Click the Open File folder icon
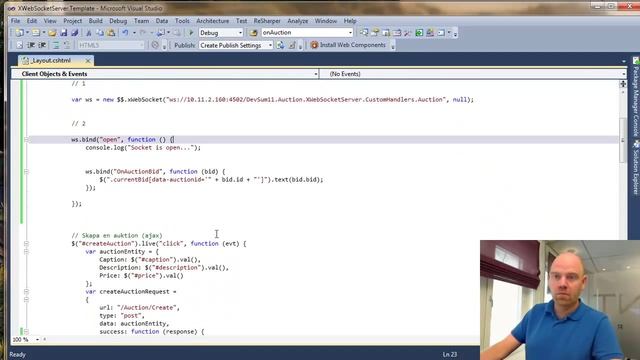Viewport: 640px width, 360px height. (52, 33)
